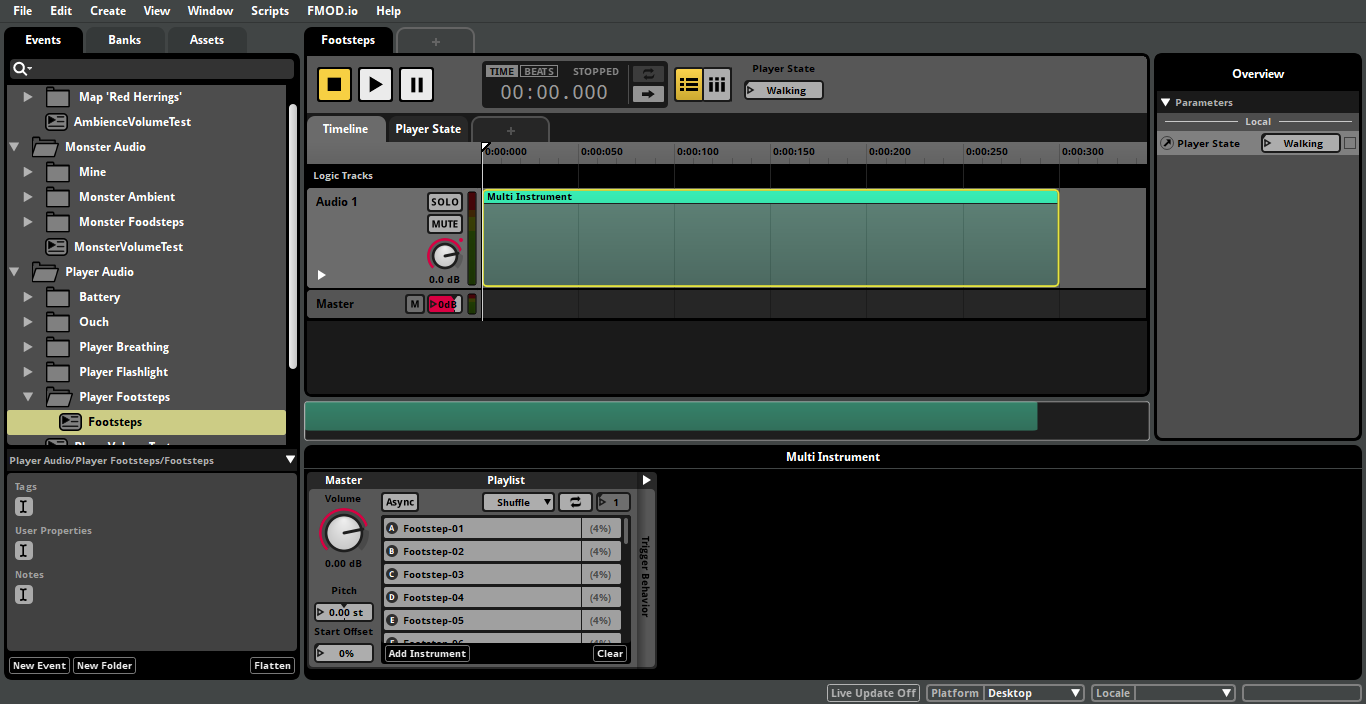Screen dimensions: 1366x704
Task: Tick the Player State checkbox in Overview
Action: pos(1350,144)
